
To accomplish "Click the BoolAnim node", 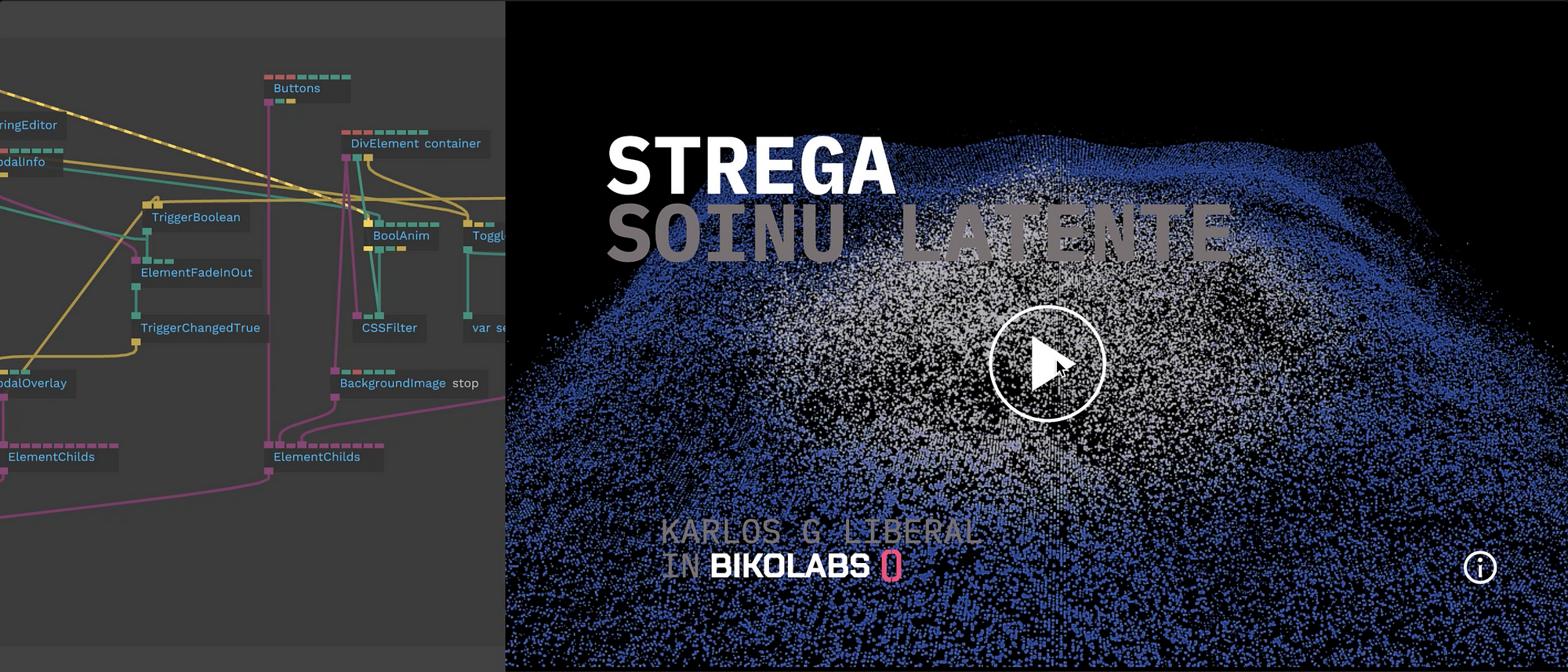I will [401, 235].
